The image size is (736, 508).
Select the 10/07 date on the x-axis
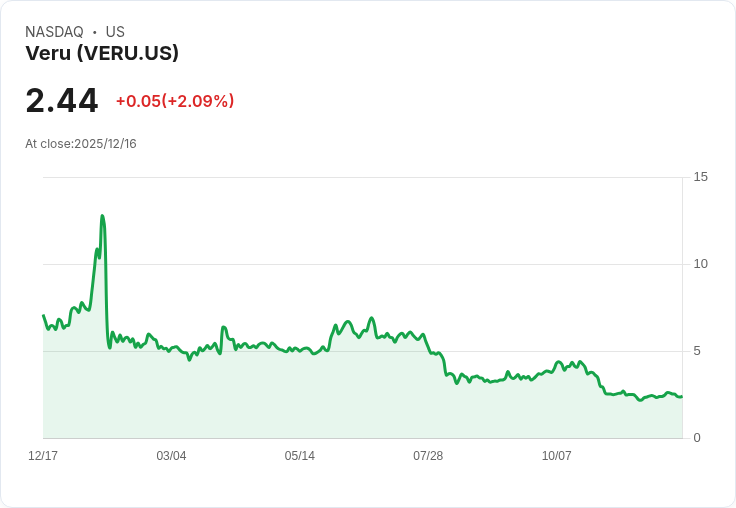556,456
